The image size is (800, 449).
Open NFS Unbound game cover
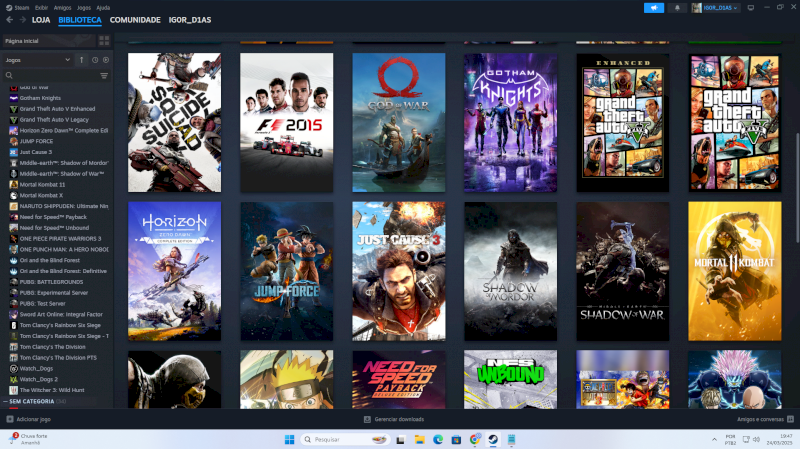point(511,379)
